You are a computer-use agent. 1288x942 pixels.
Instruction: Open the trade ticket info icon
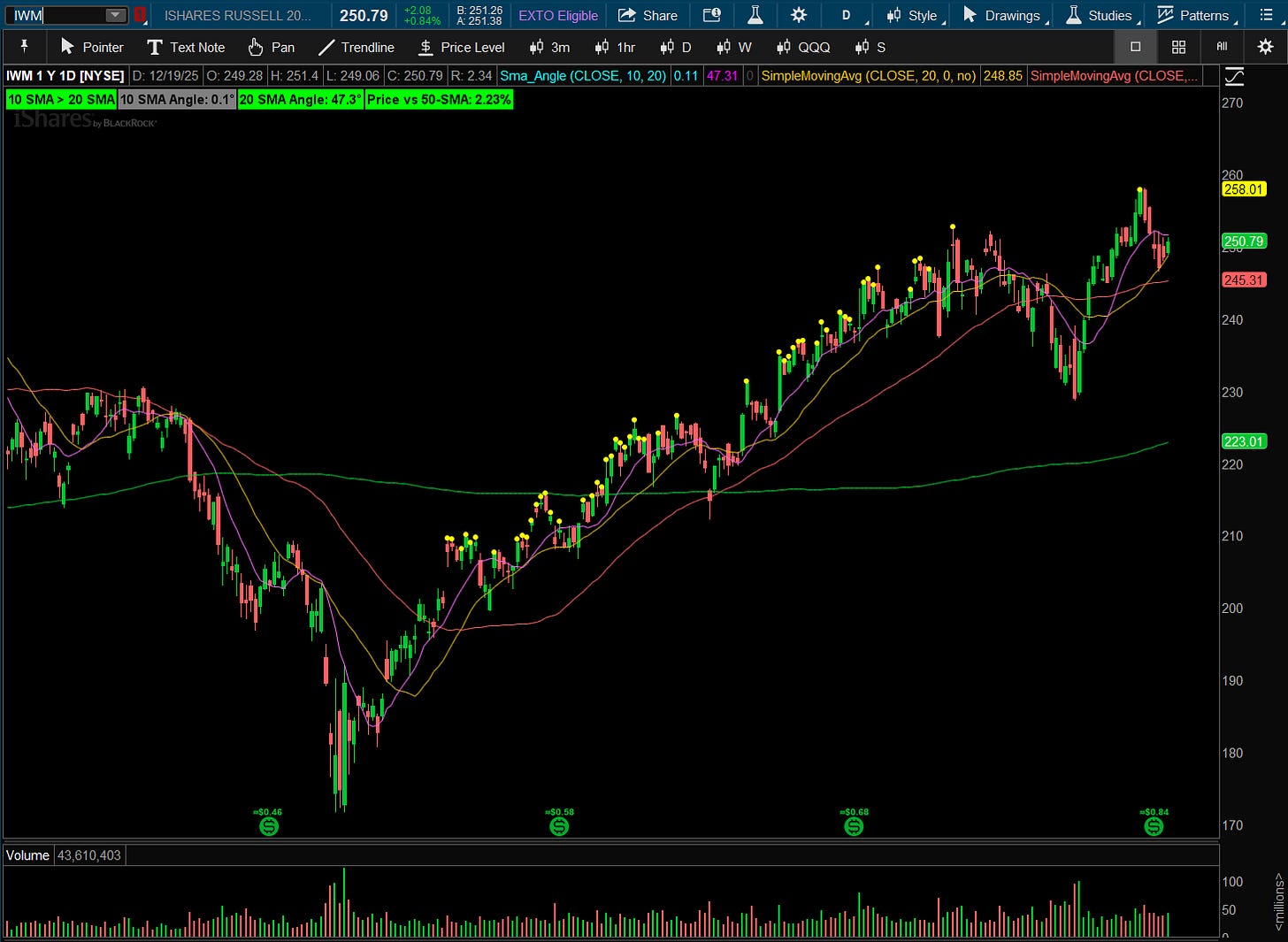pyautogui.click(x=711, y=15)
